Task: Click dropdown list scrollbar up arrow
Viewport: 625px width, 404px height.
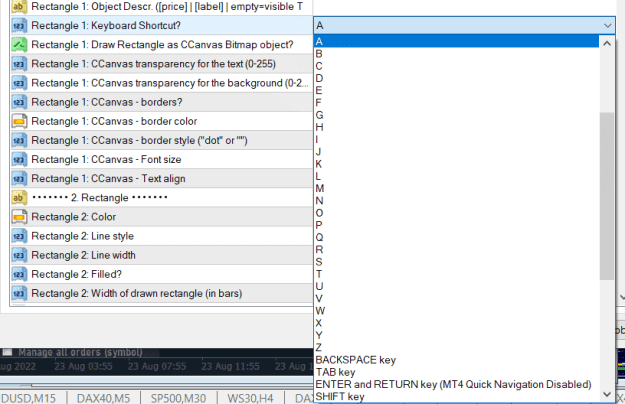Action: point(607,43)
